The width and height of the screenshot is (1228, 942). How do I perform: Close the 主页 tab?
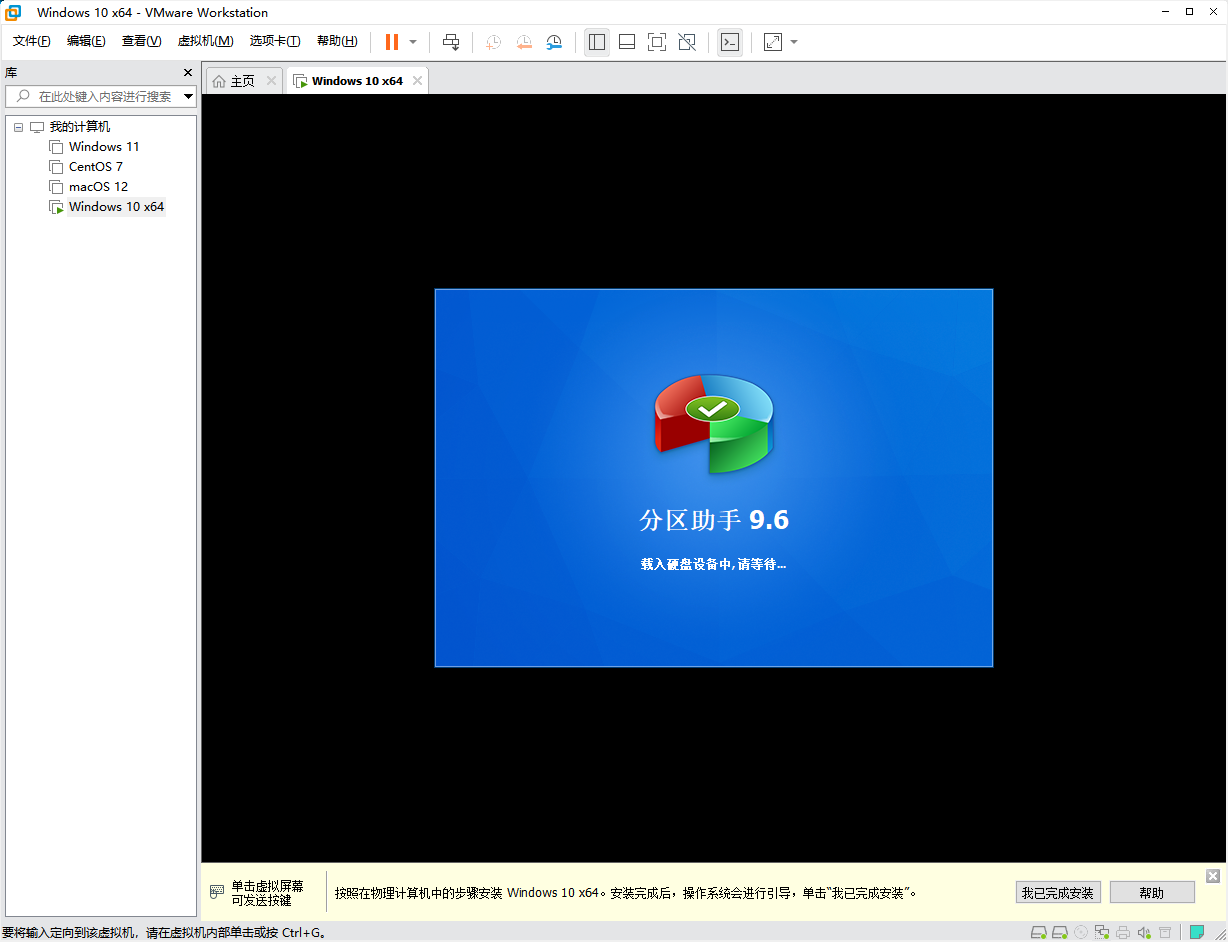click(271, 81)
